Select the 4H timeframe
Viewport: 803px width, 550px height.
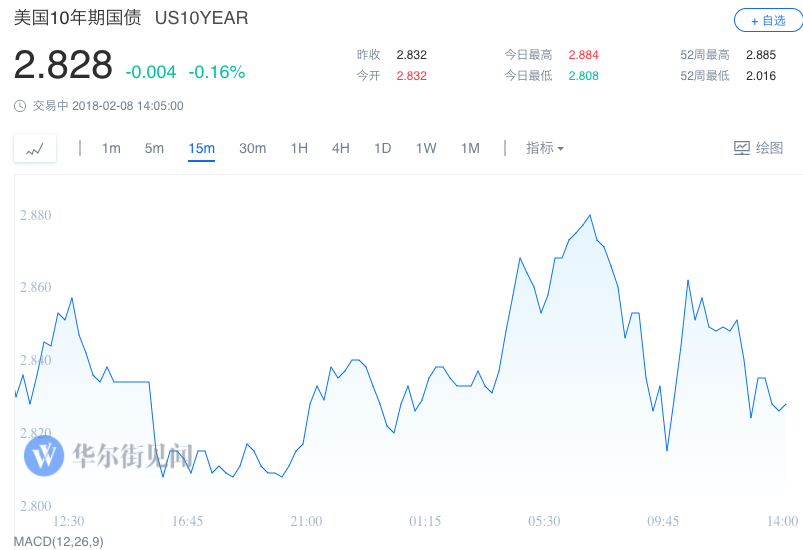click(341, 148)
